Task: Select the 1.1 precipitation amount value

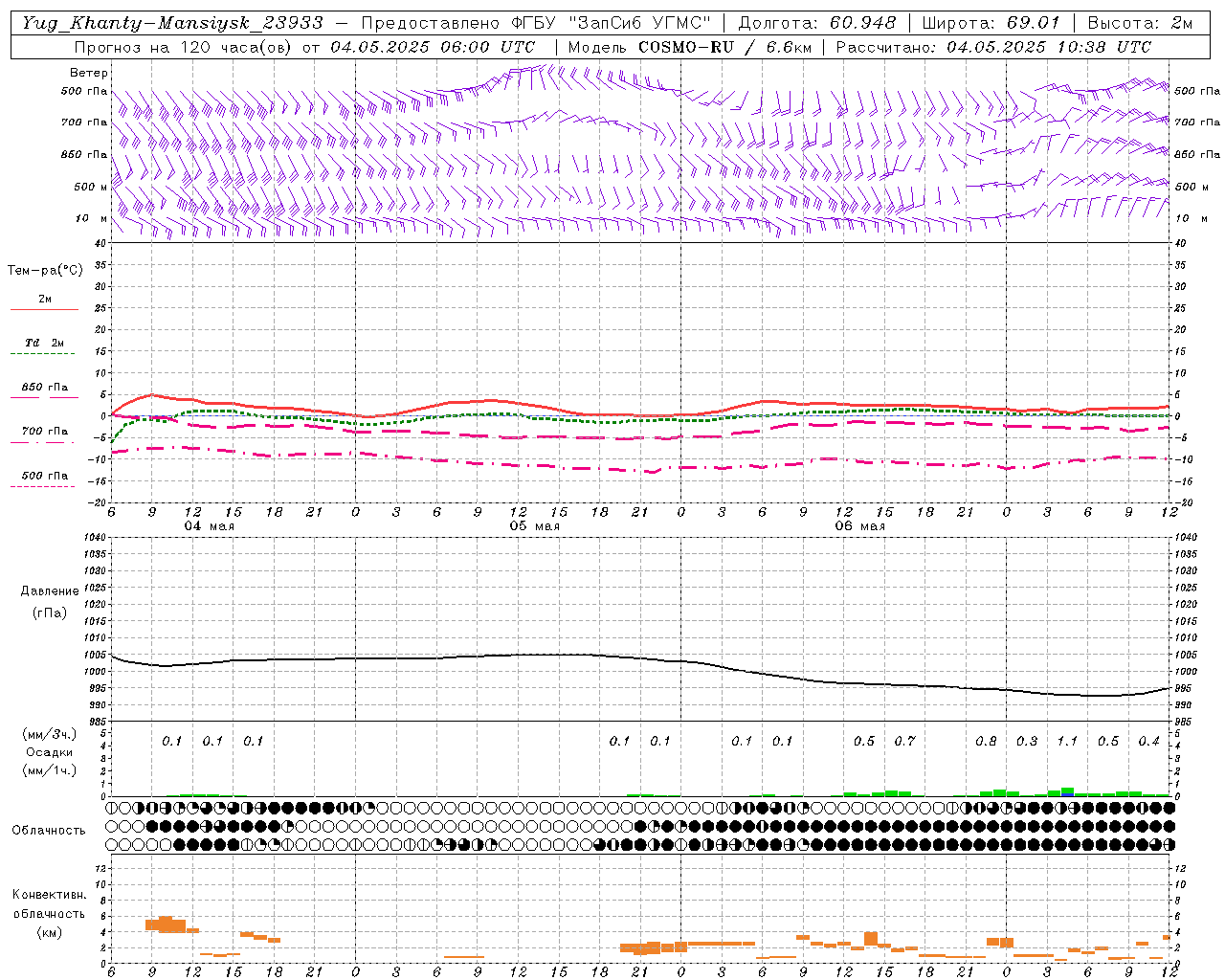Action: click(1067, 741)
